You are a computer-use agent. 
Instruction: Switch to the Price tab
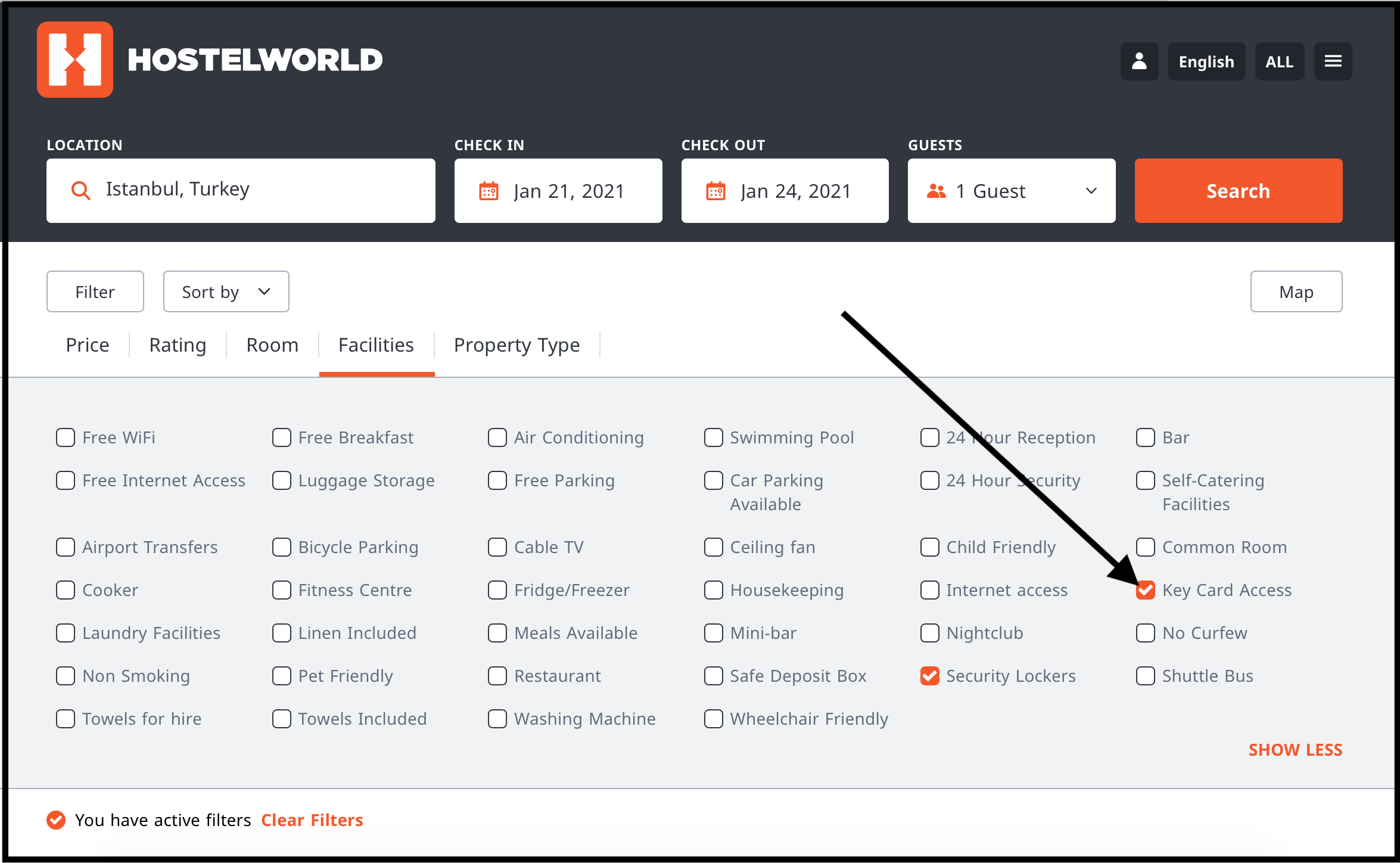[88, 345]
